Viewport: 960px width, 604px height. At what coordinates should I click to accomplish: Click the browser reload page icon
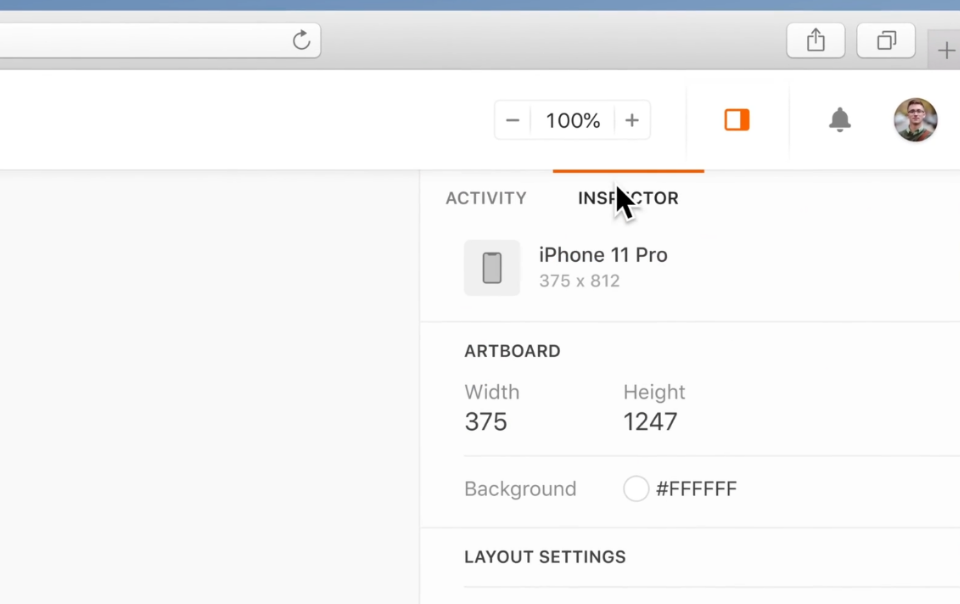pyautogui.click(x=301, y=40)
